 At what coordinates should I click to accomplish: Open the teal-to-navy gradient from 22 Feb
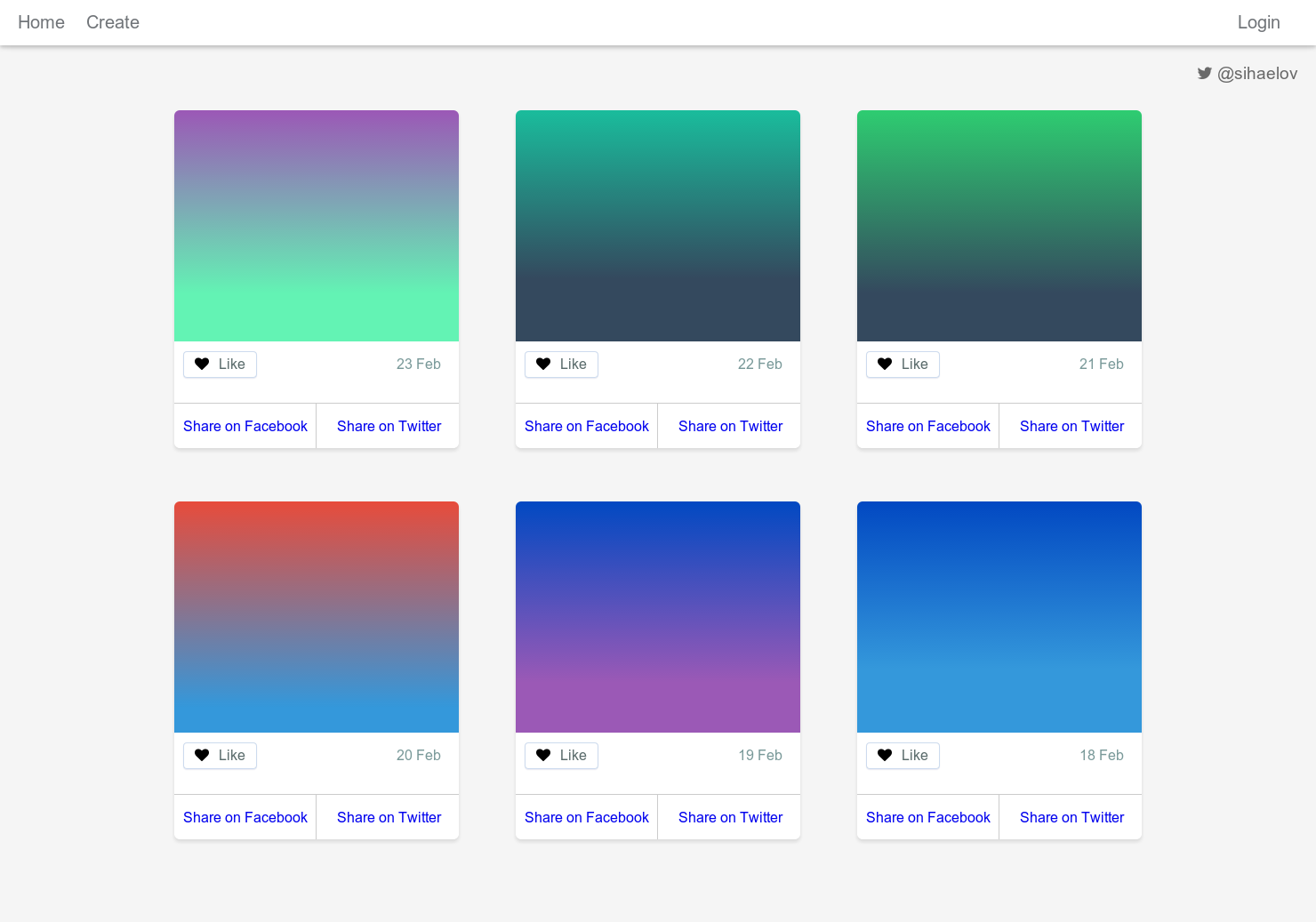(x=658, y=226)
